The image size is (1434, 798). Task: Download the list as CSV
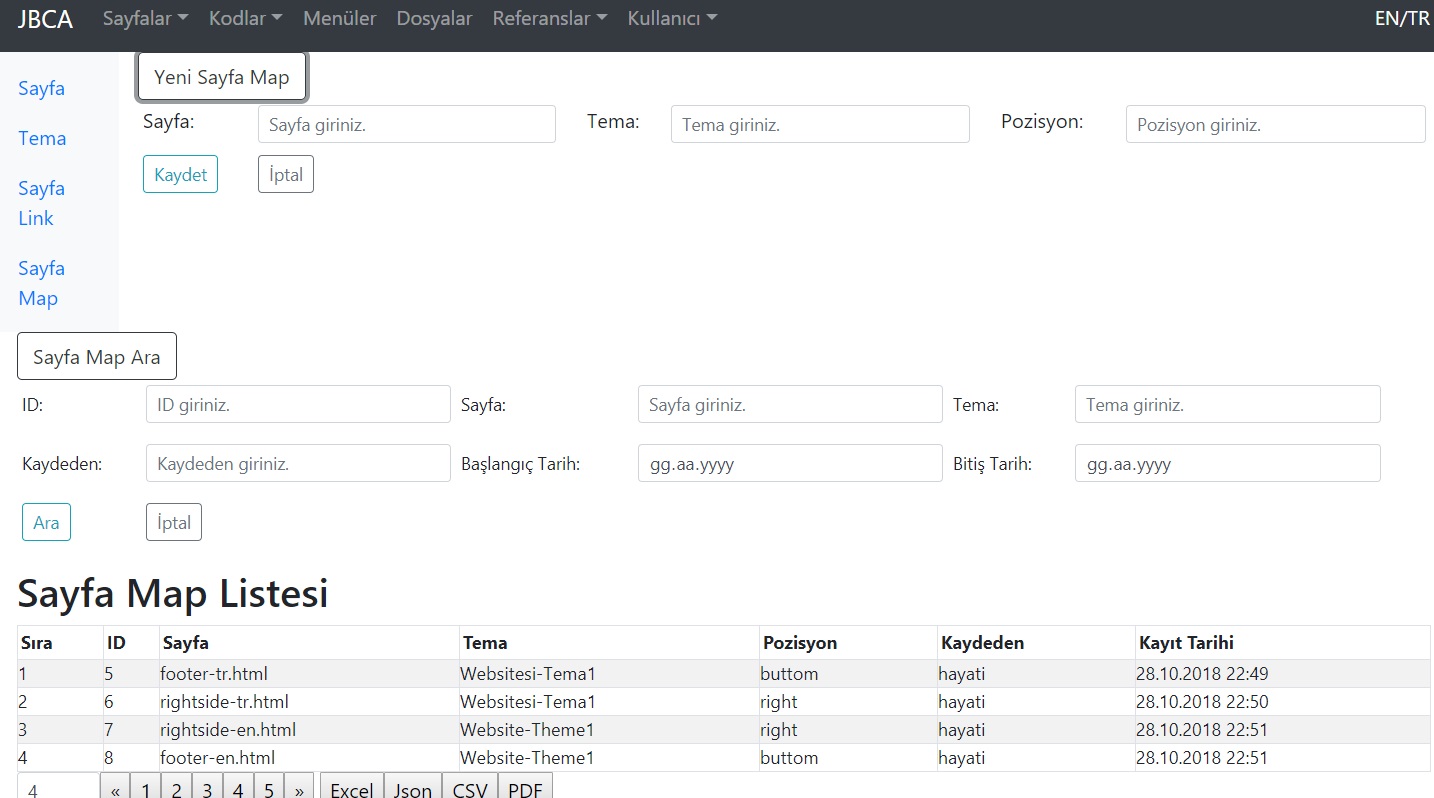[469, 789]
